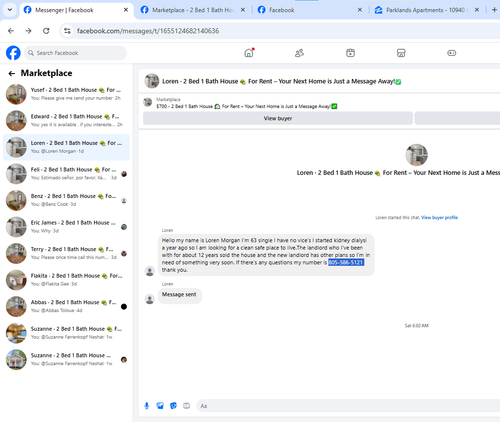Focus the Aa message input field

tap(348, 406)
